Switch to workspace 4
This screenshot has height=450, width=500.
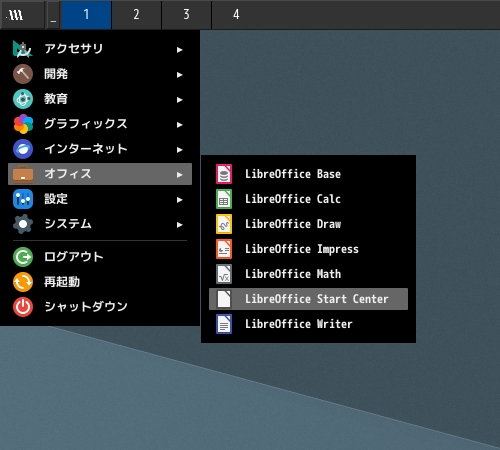(x=236, y=15)
